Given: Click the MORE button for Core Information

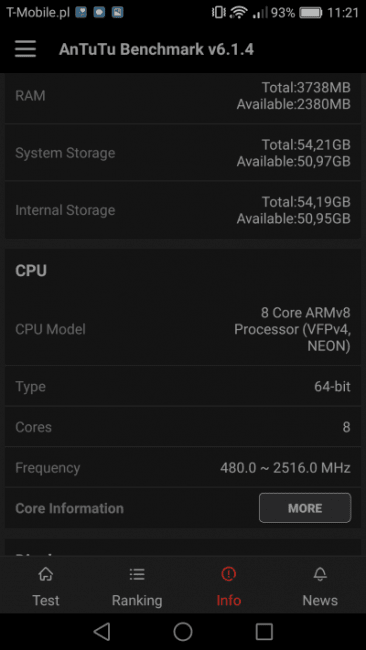Looking at the screenshot, I should pos(305,508).
